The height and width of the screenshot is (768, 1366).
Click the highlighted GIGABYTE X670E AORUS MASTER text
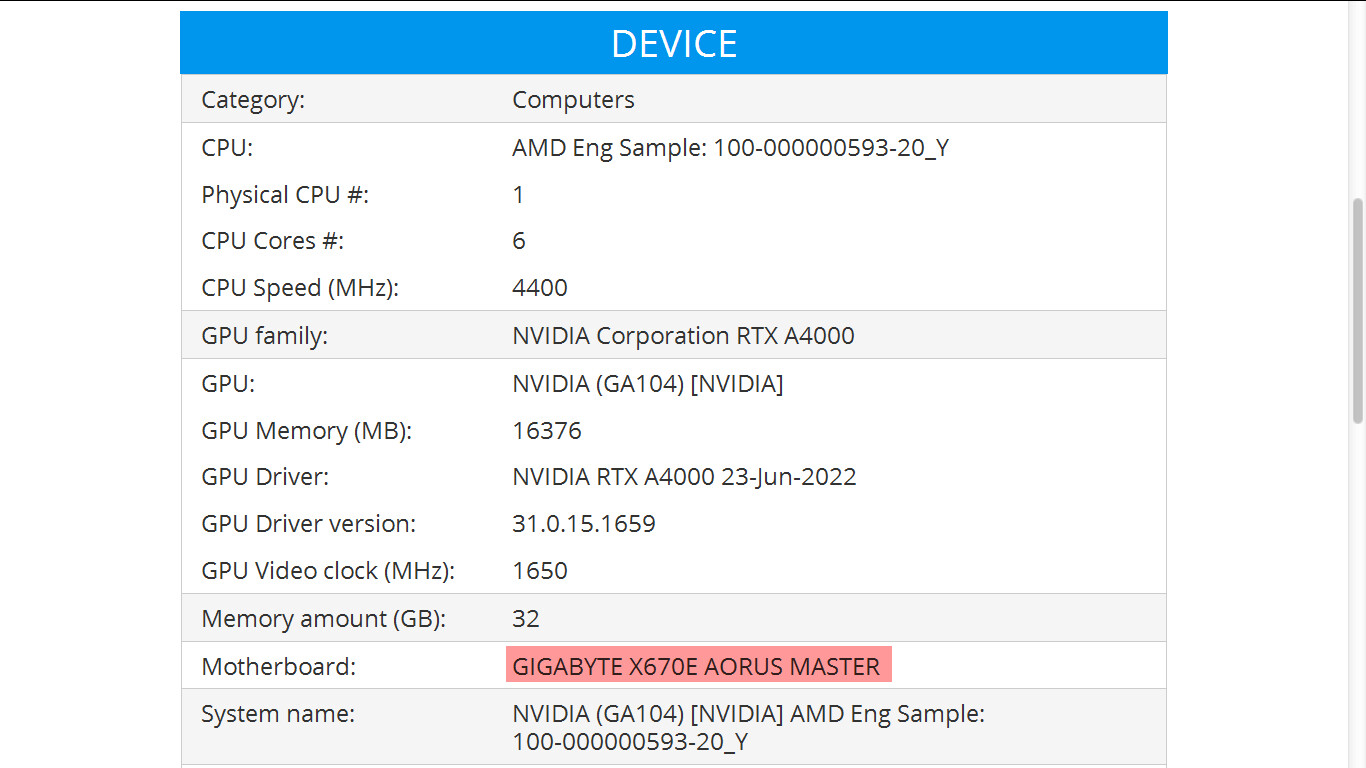tap(697, 666)
